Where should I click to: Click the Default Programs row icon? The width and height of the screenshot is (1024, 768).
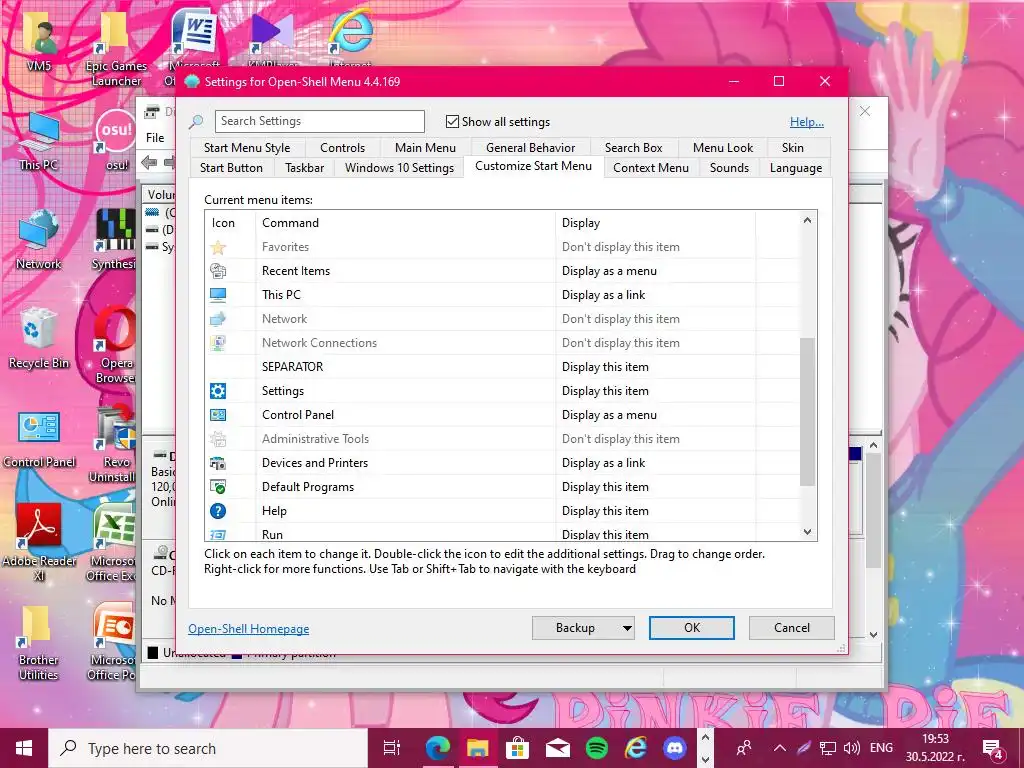coord(217,487)
